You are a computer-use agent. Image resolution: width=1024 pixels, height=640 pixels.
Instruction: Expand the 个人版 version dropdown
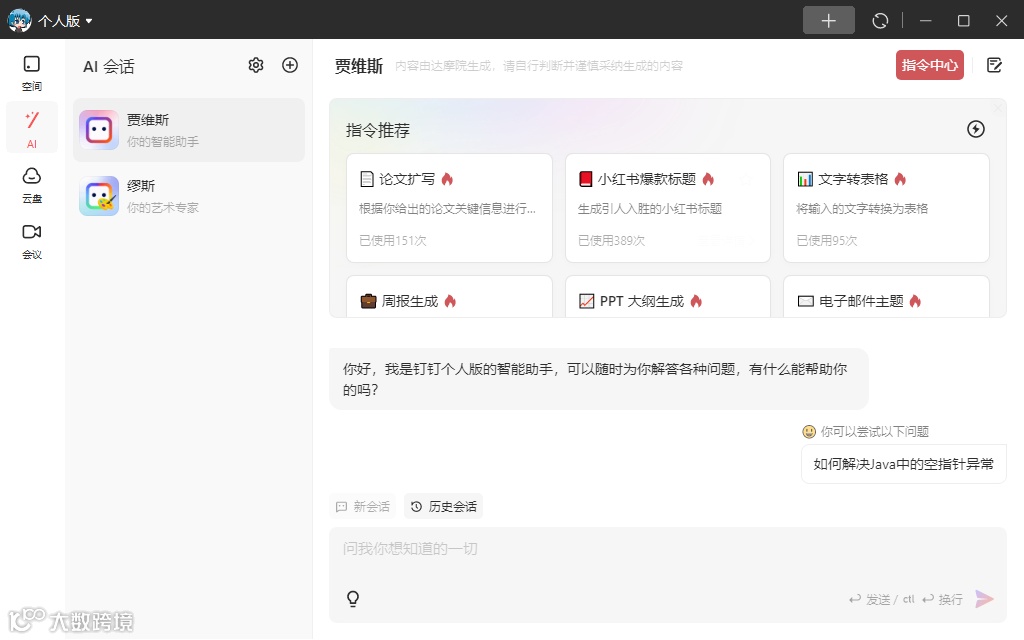65,21
